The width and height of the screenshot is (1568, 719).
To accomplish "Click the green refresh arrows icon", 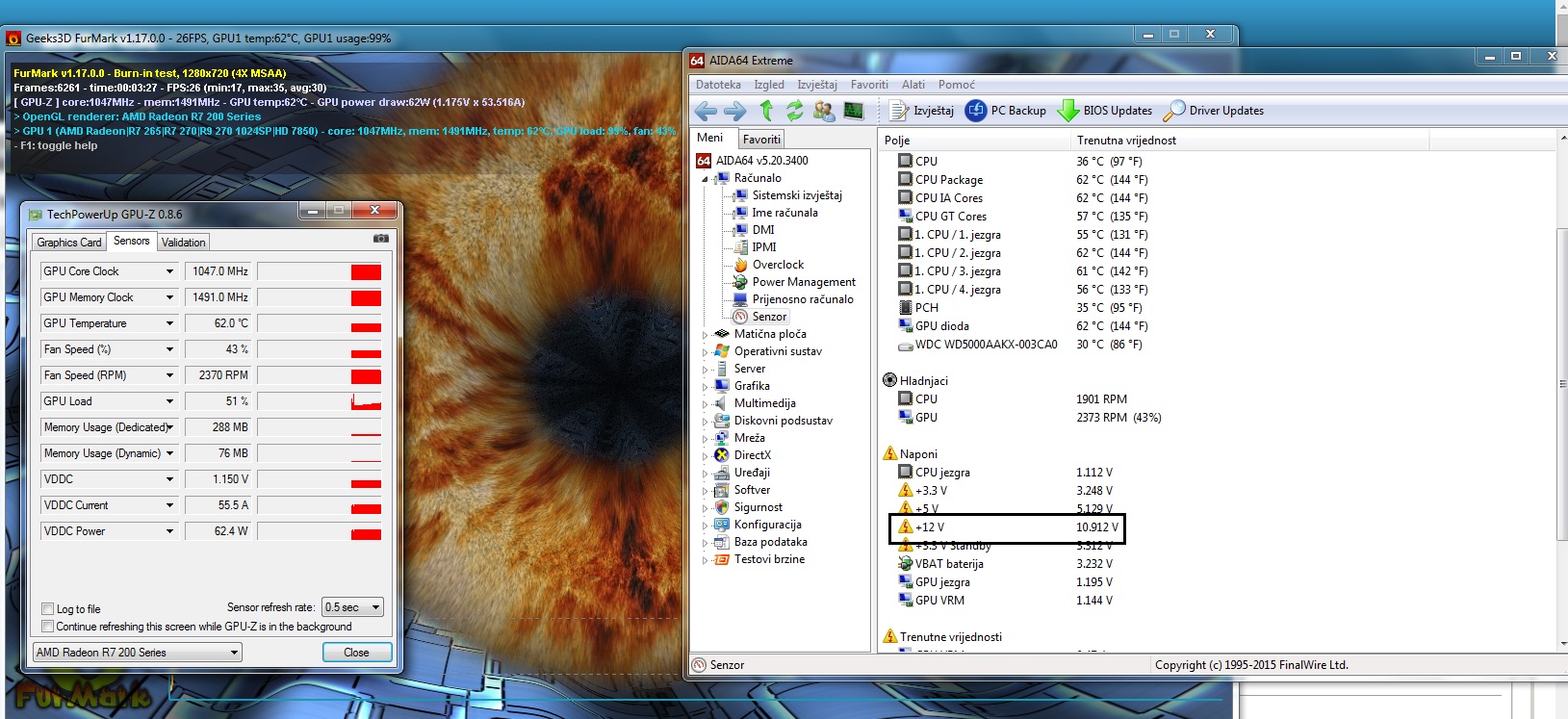I will (x=794, y=111).
